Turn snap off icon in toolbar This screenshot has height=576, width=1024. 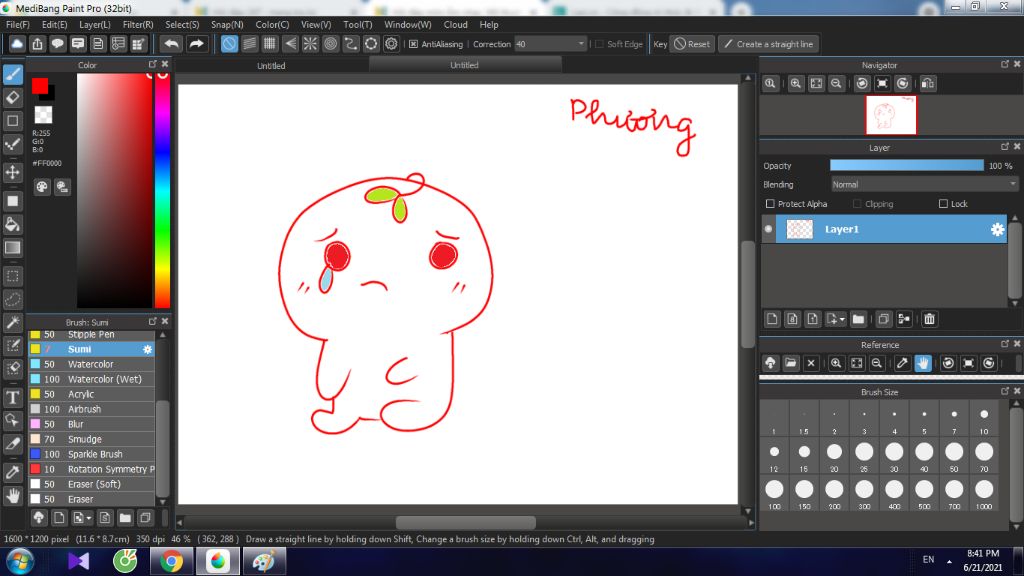point(229,44)
